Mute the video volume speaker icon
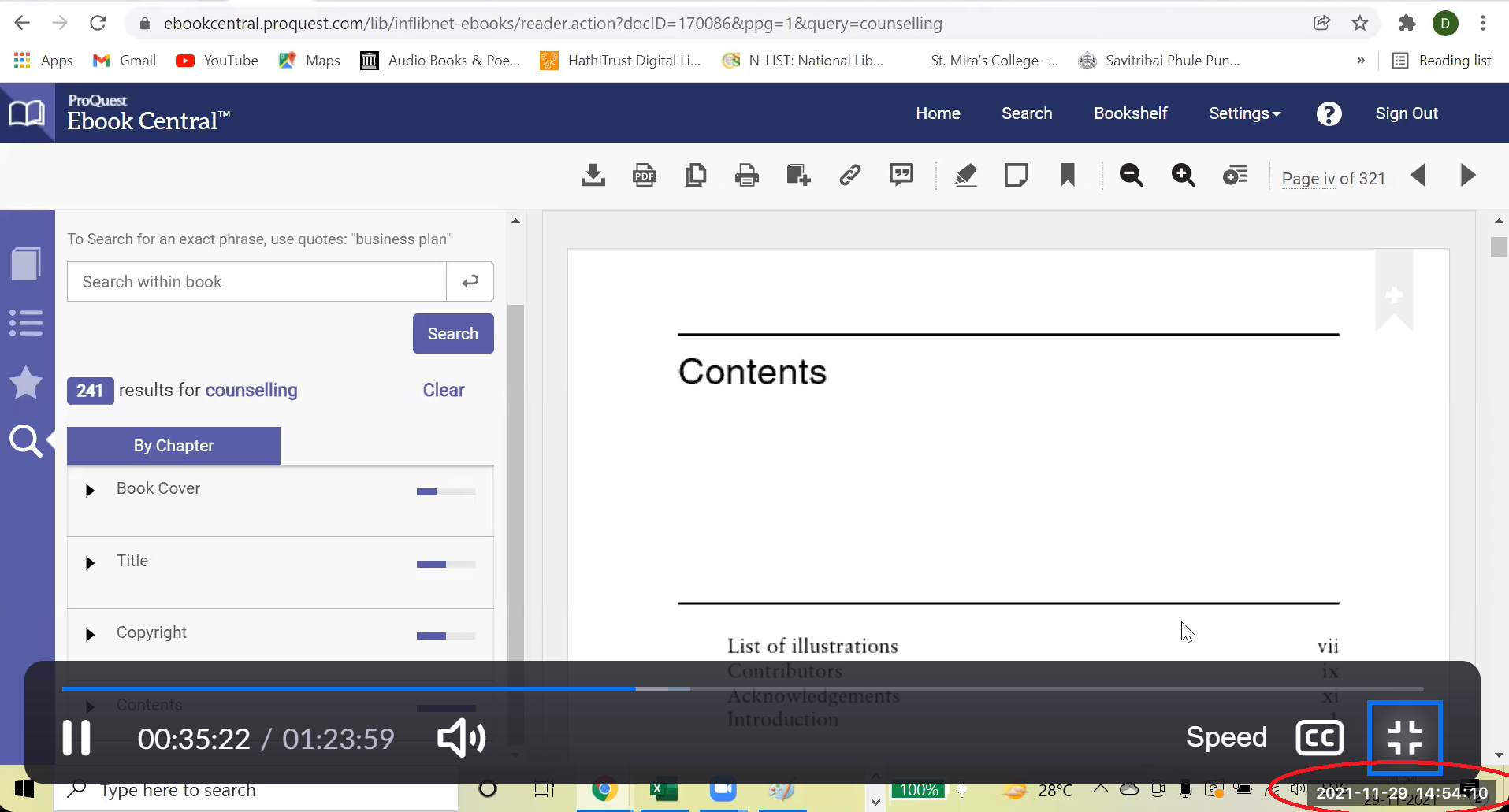 [461, 738]
